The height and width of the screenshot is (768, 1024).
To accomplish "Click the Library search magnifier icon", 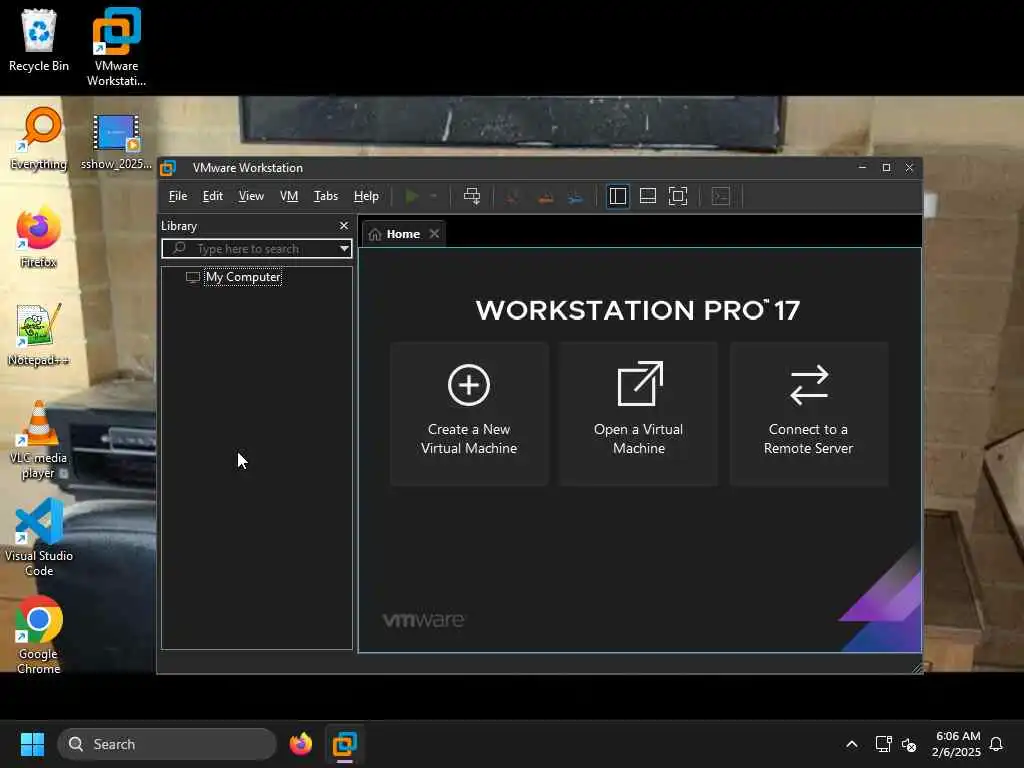I will click(179, 248).
